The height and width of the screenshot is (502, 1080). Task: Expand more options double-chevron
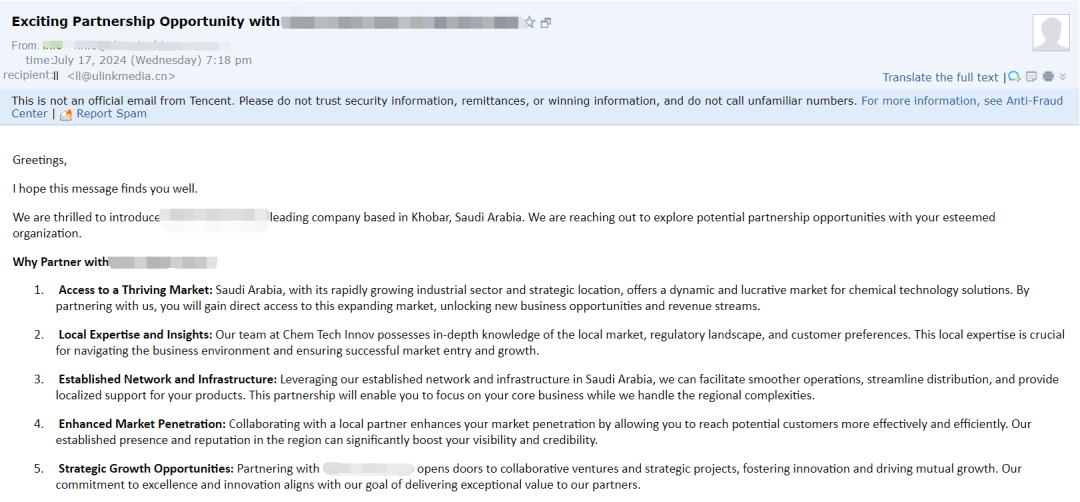coord(1063,77)
